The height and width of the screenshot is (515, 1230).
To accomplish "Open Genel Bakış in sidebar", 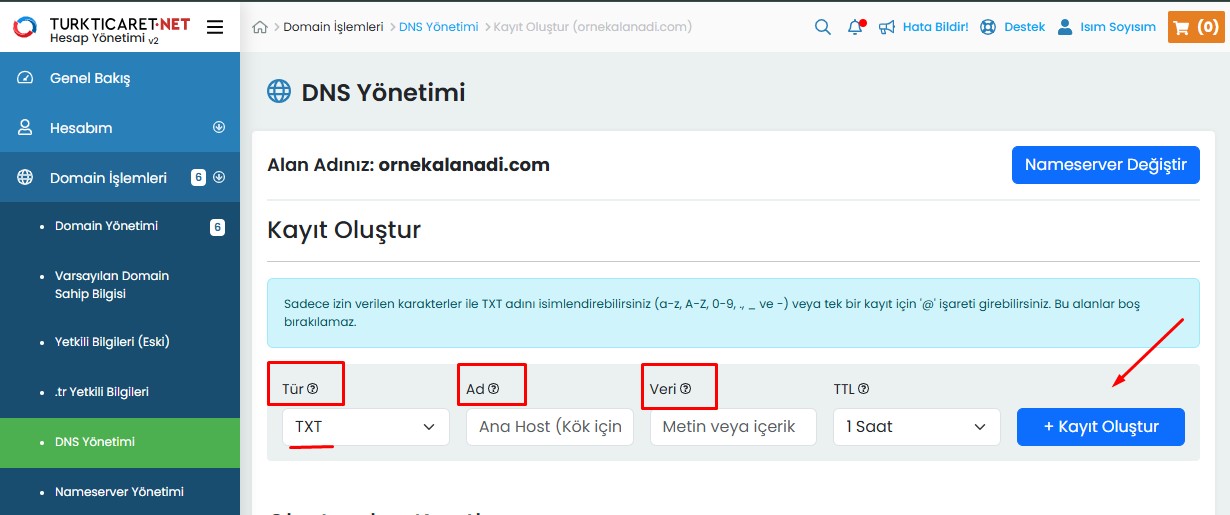I will pos(90,78).
